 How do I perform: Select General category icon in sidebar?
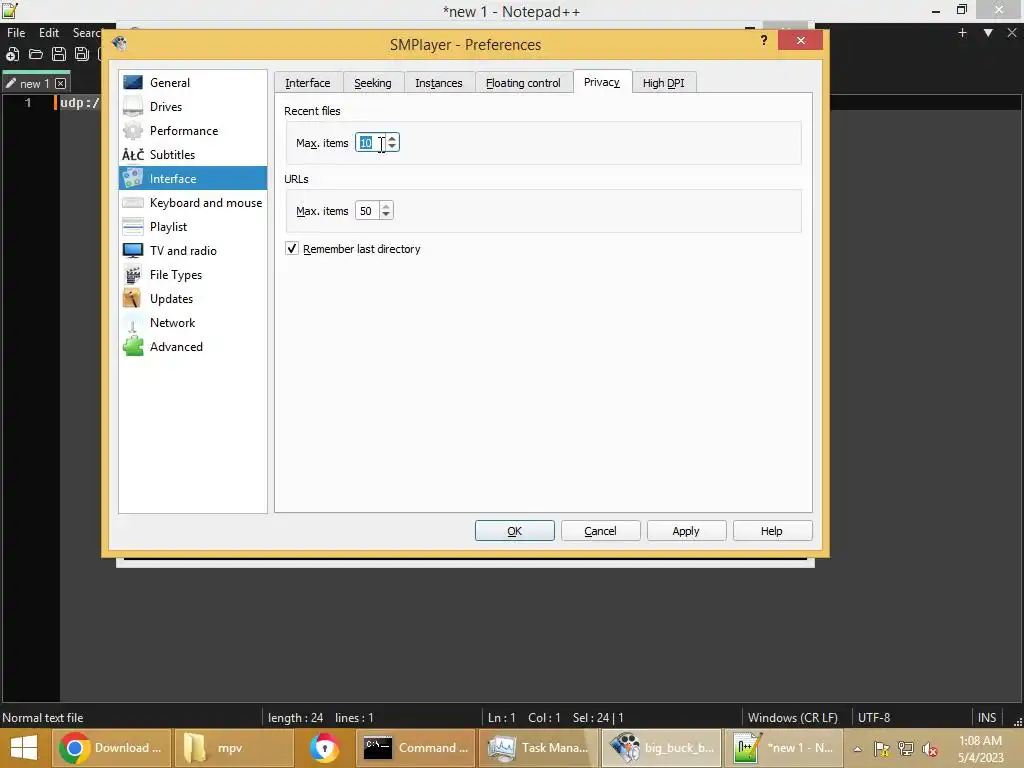pyautogui.click(x=133, y=82)
